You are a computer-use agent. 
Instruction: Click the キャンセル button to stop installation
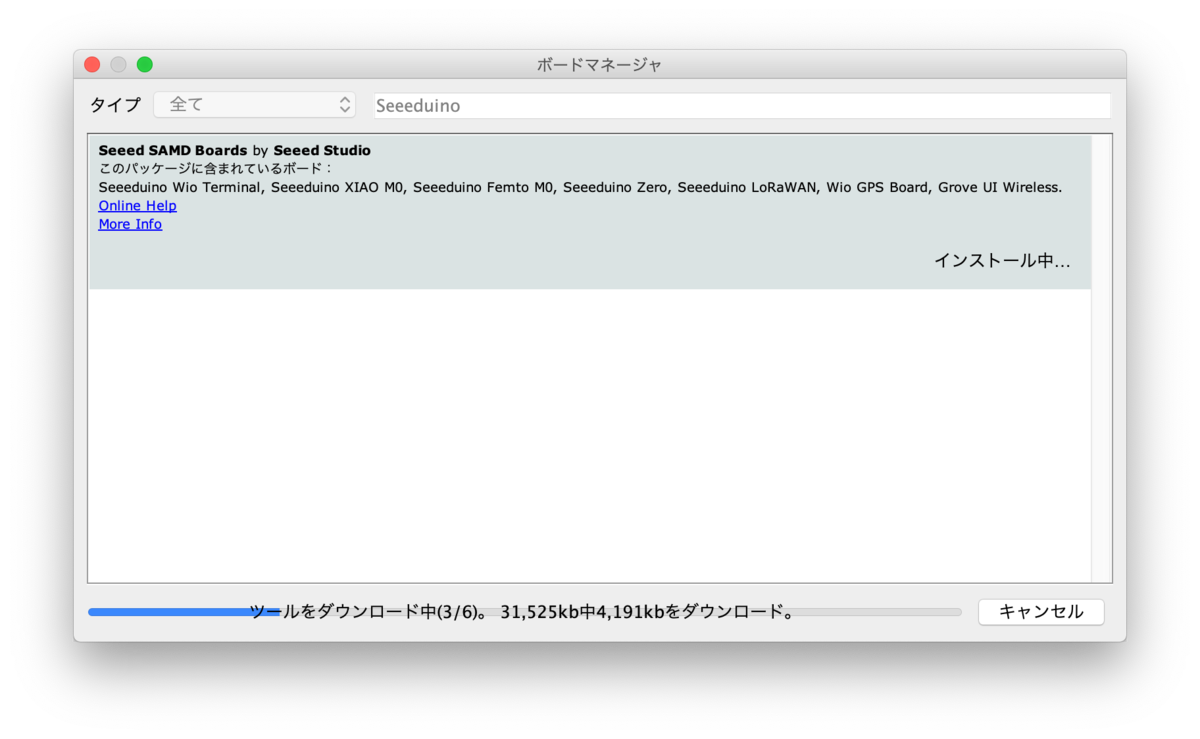click(x=1040, y=612)
